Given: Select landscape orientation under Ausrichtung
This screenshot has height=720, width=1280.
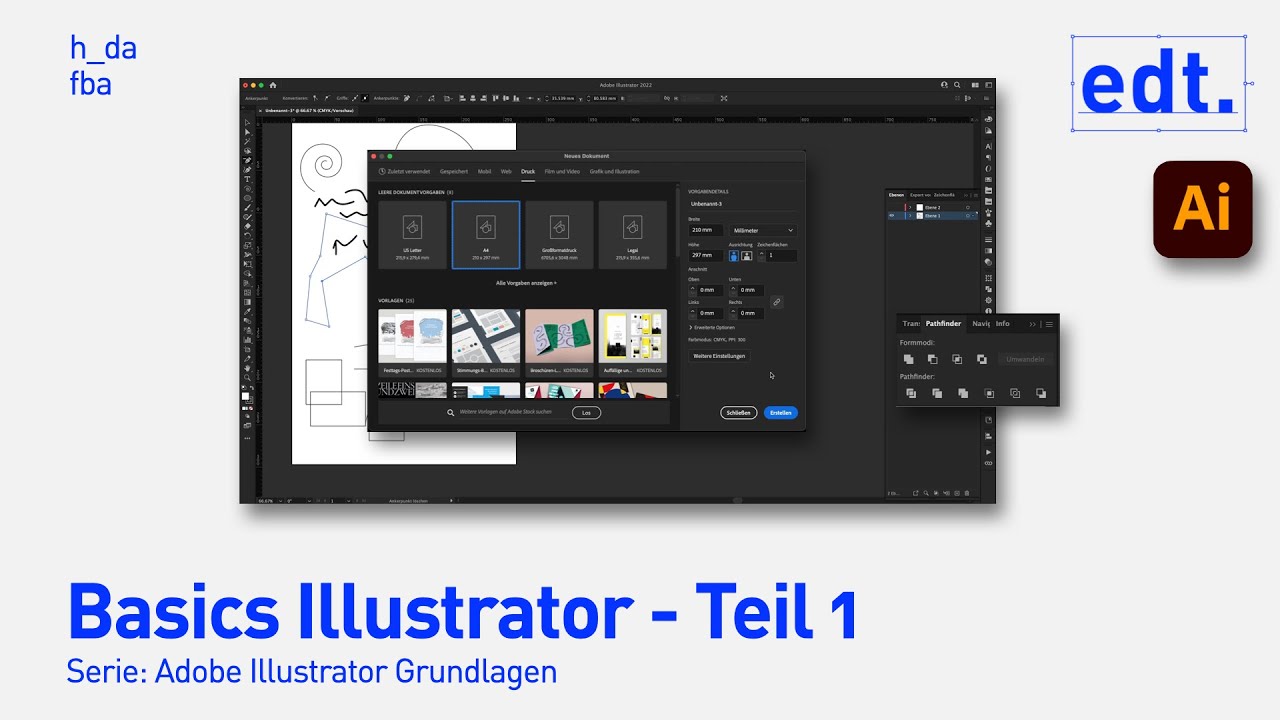Looking at the screenshot, I should [747, 256].
